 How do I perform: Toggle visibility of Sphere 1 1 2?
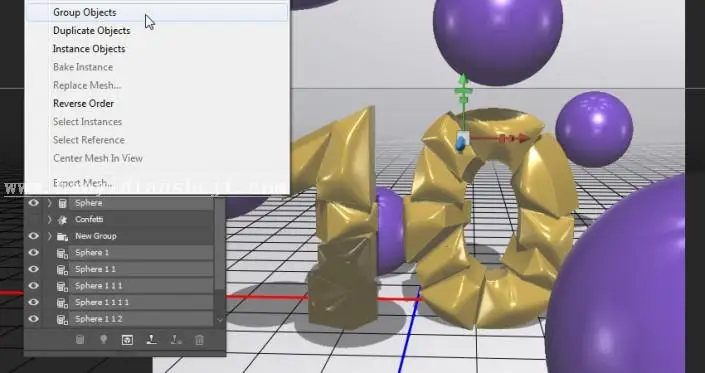click(33, 319)
